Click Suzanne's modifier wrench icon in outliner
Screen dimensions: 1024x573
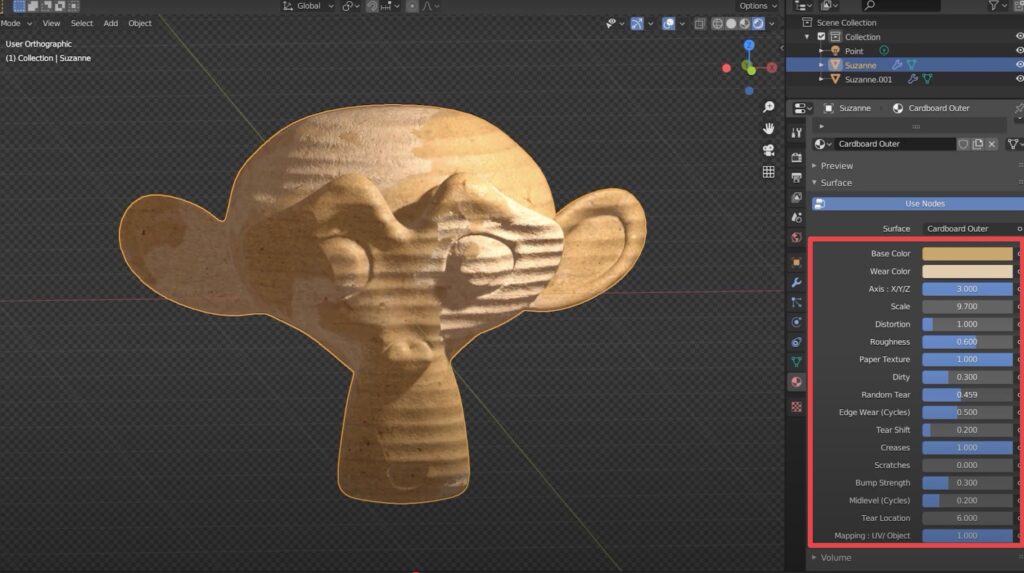(897, 65)
